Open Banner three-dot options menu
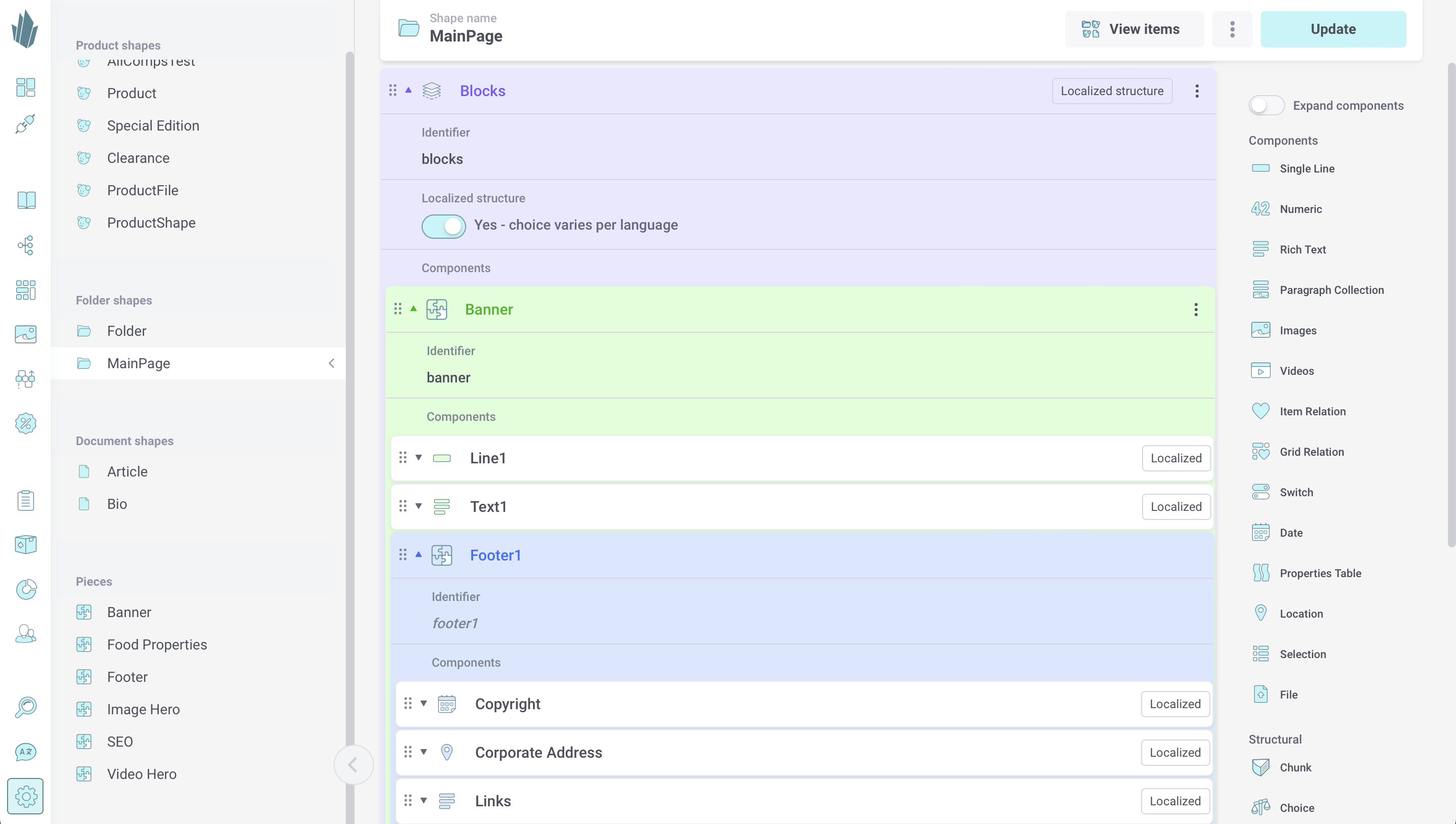Viewport: 1456px width, 824px height. click(x=1196, y=310)
